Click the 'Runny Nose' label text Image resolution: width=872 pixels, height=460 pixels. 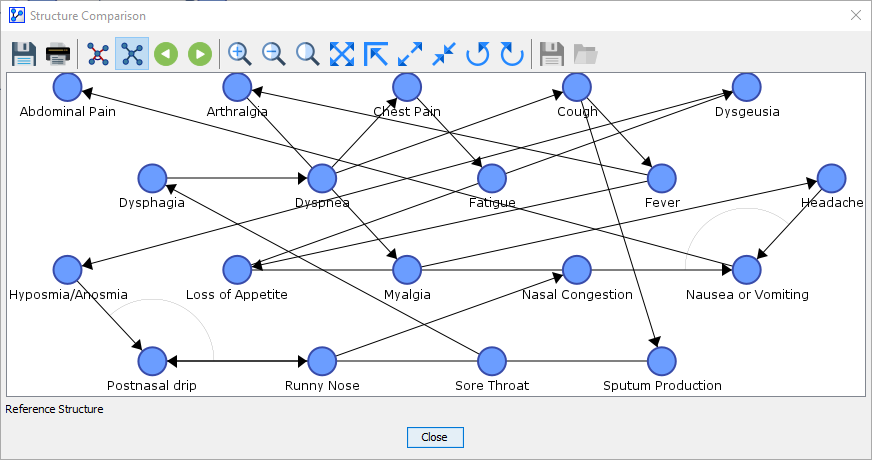tap(322, 386)
